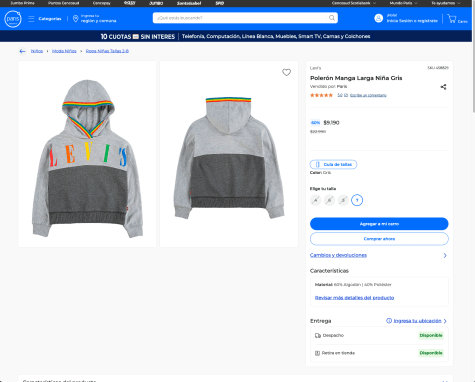475x382 pixels.
Task: Click Disponible badge for Retira en tienda
Action: pos(431,353)
